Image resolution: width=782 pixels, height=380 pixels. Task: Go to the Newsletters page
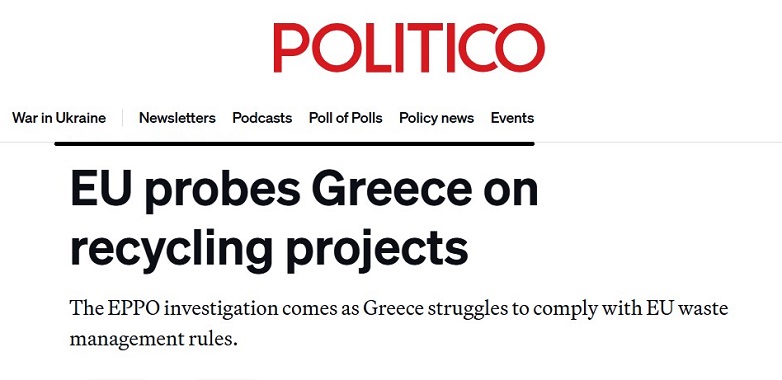pyautogui.click(x=177, y=118)
